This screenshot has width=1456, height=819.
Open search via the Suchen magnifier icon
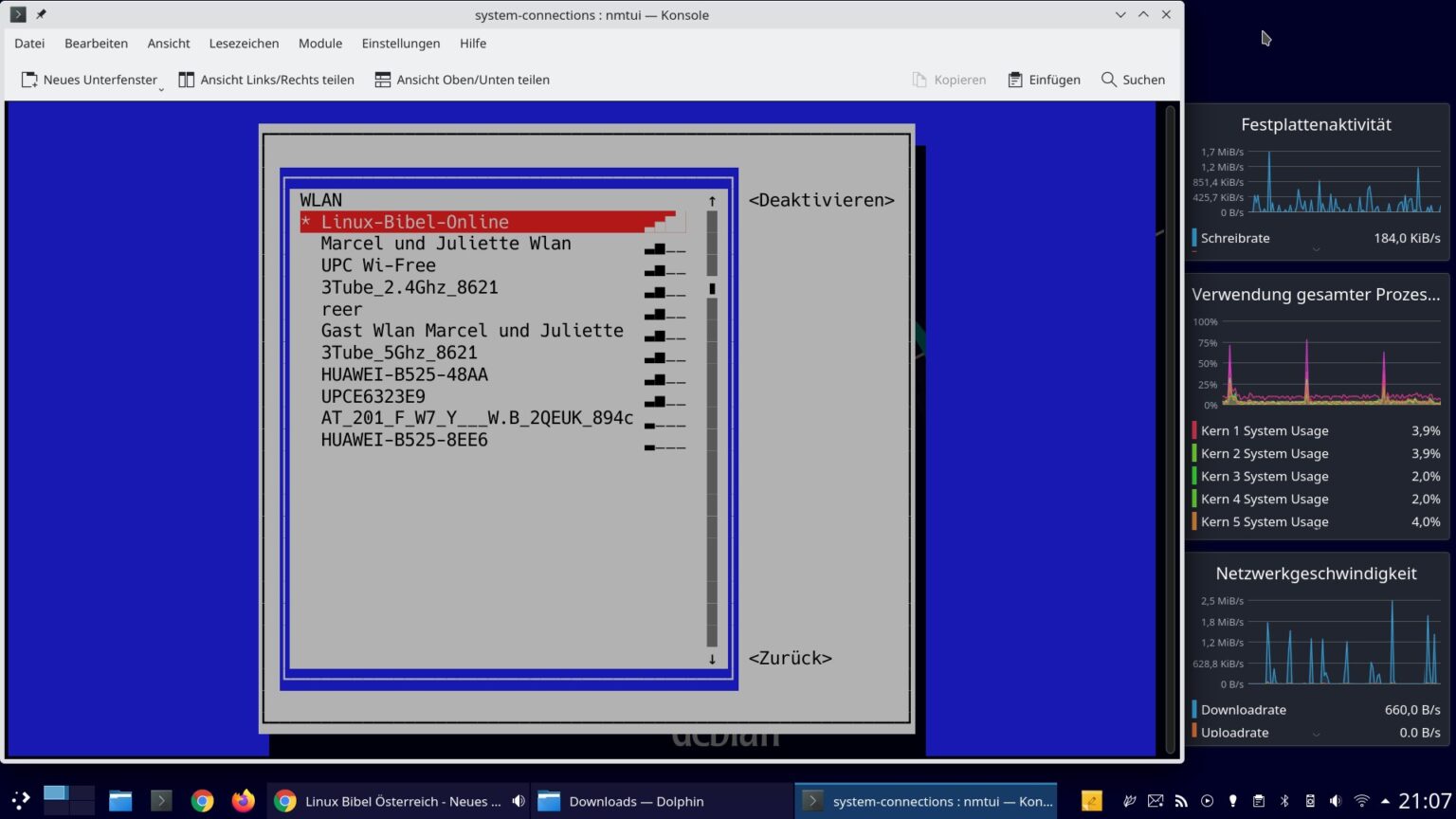pos(1108,80)
